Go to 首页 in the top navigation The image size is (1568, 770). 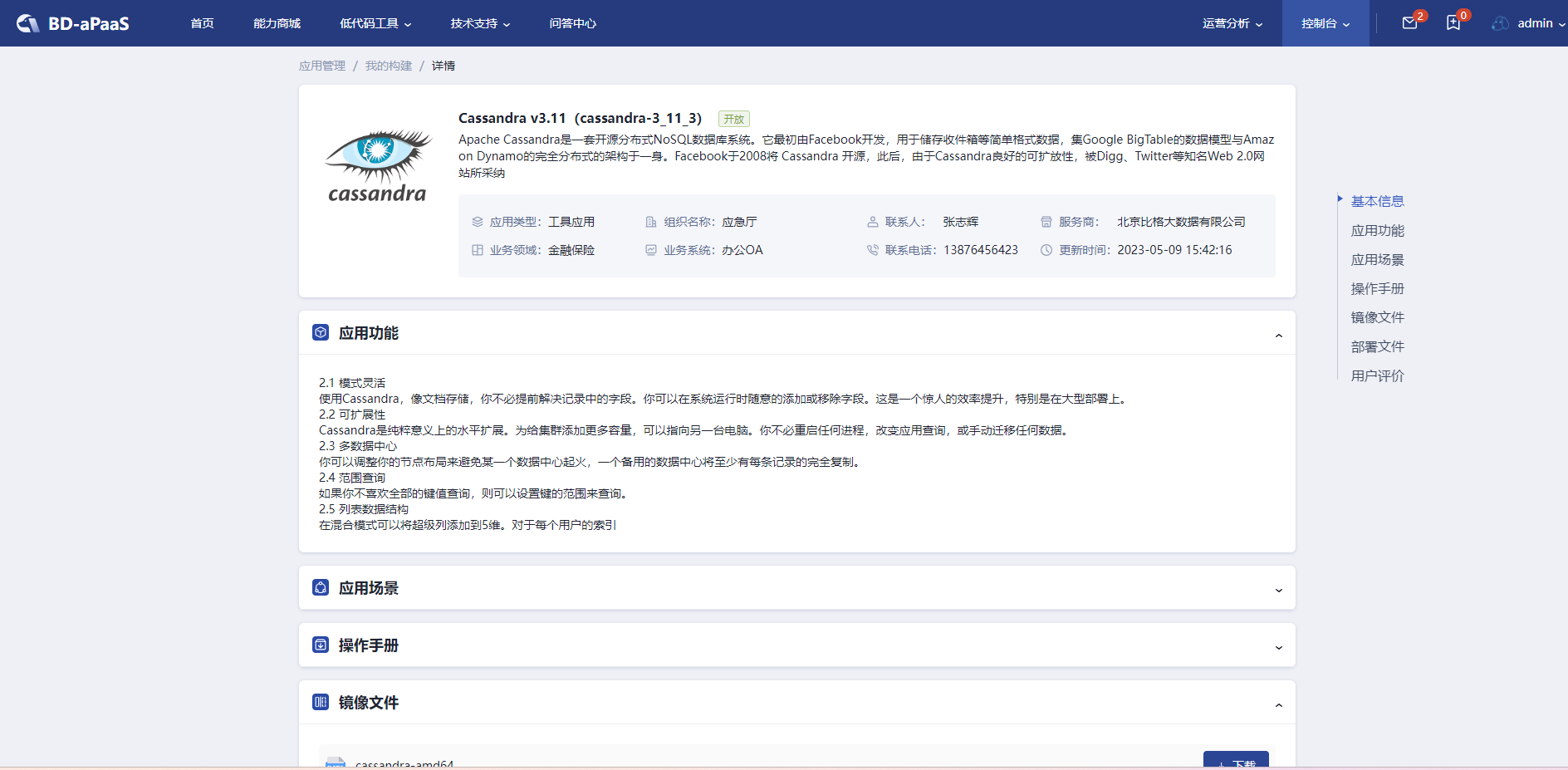(x=202, y=23)
